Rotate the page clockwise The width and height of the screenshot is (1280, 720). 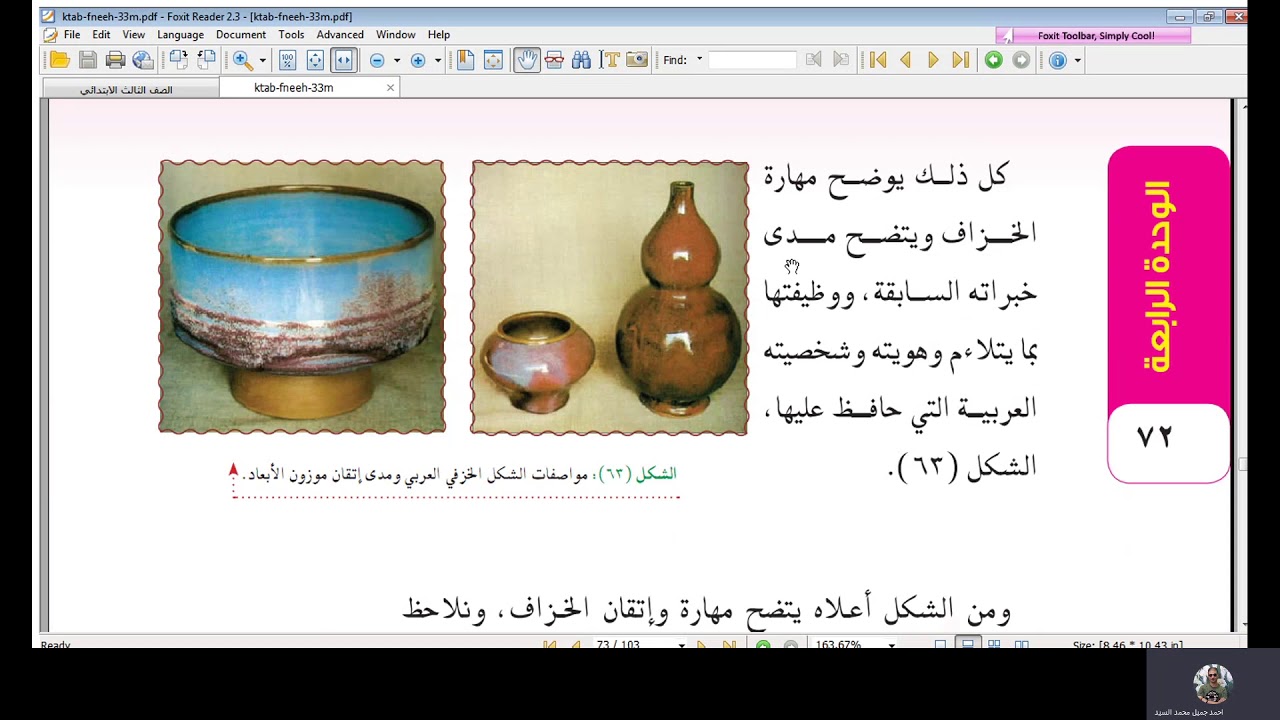pyautogui.click(x=179, y=60)
